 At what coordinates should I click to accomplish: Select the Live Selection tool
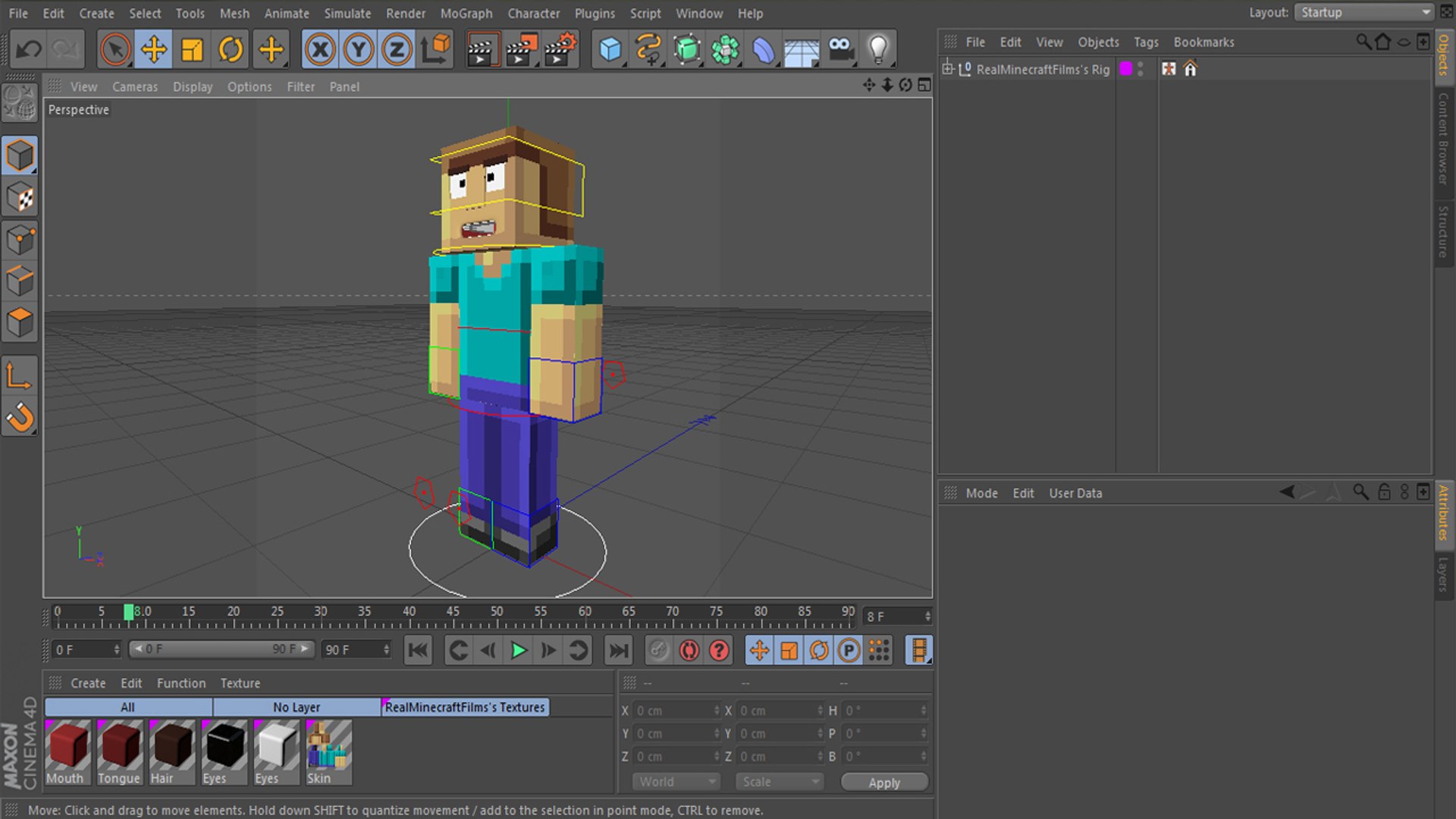115,50
